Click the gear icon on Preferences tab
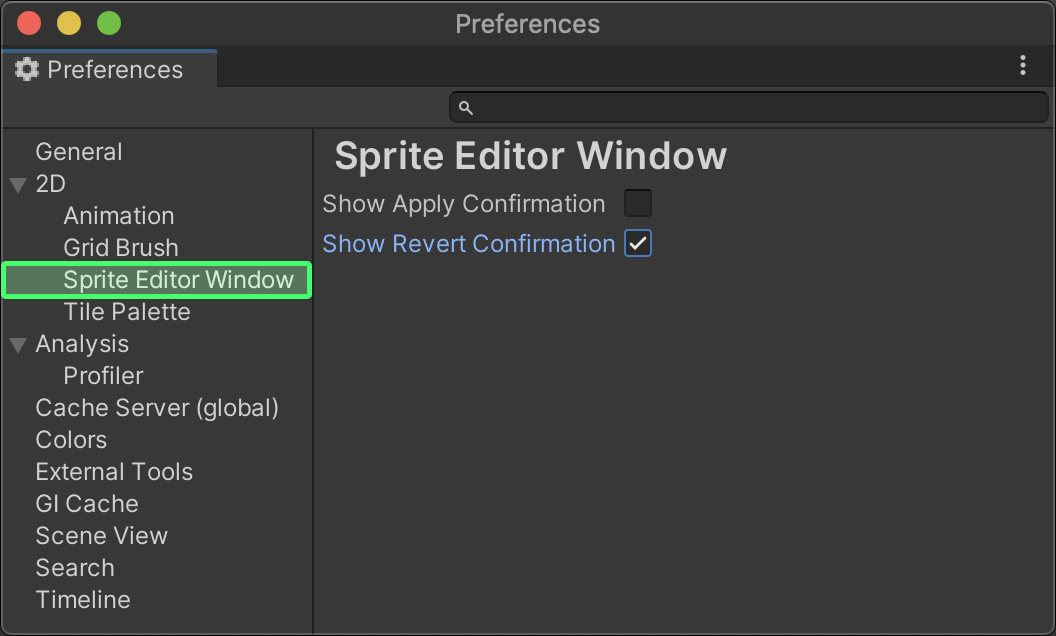 27,70
